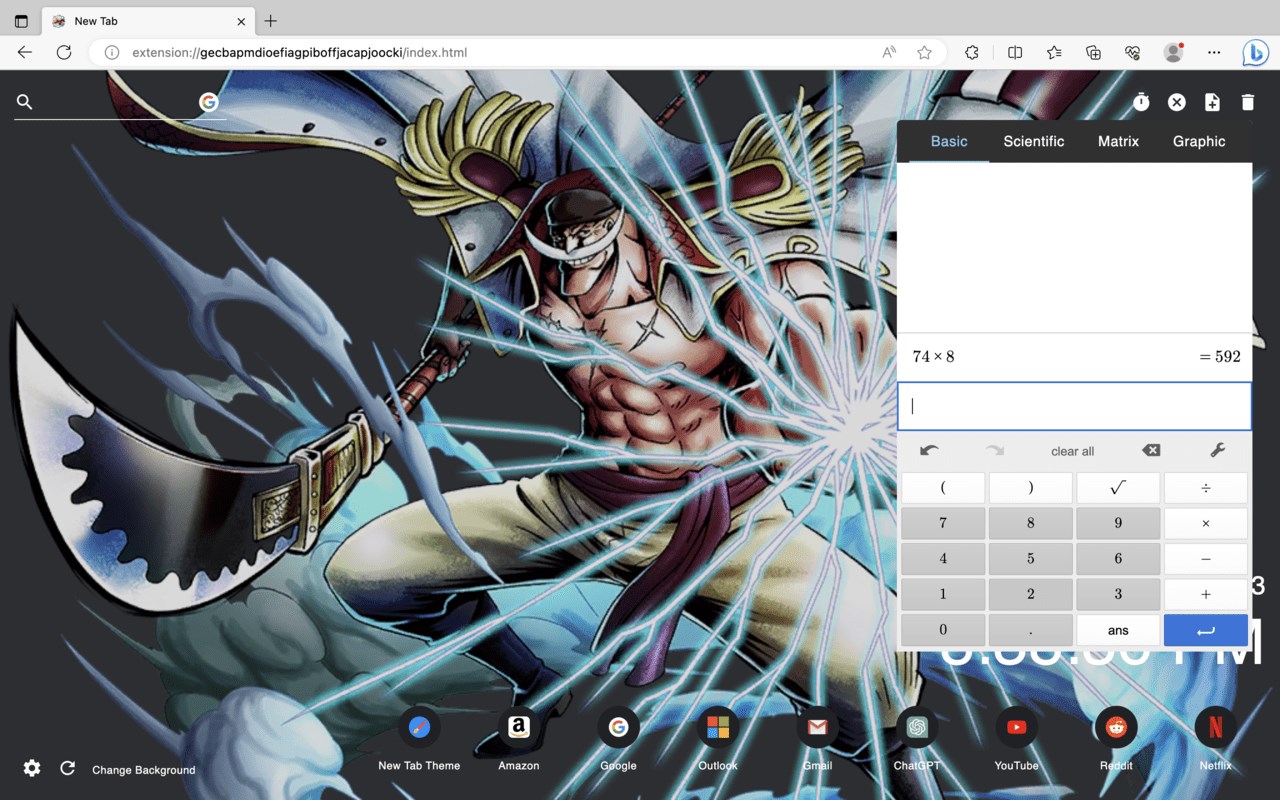Viewport: 1280px width, 800px height.
Task: Open page settings gear icon
Action: tap(32, 768)
